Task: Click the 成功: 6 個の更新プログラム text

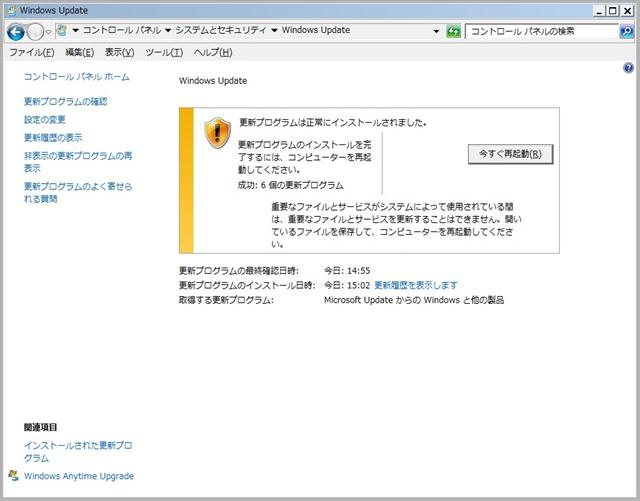Action: coord(291,185)
